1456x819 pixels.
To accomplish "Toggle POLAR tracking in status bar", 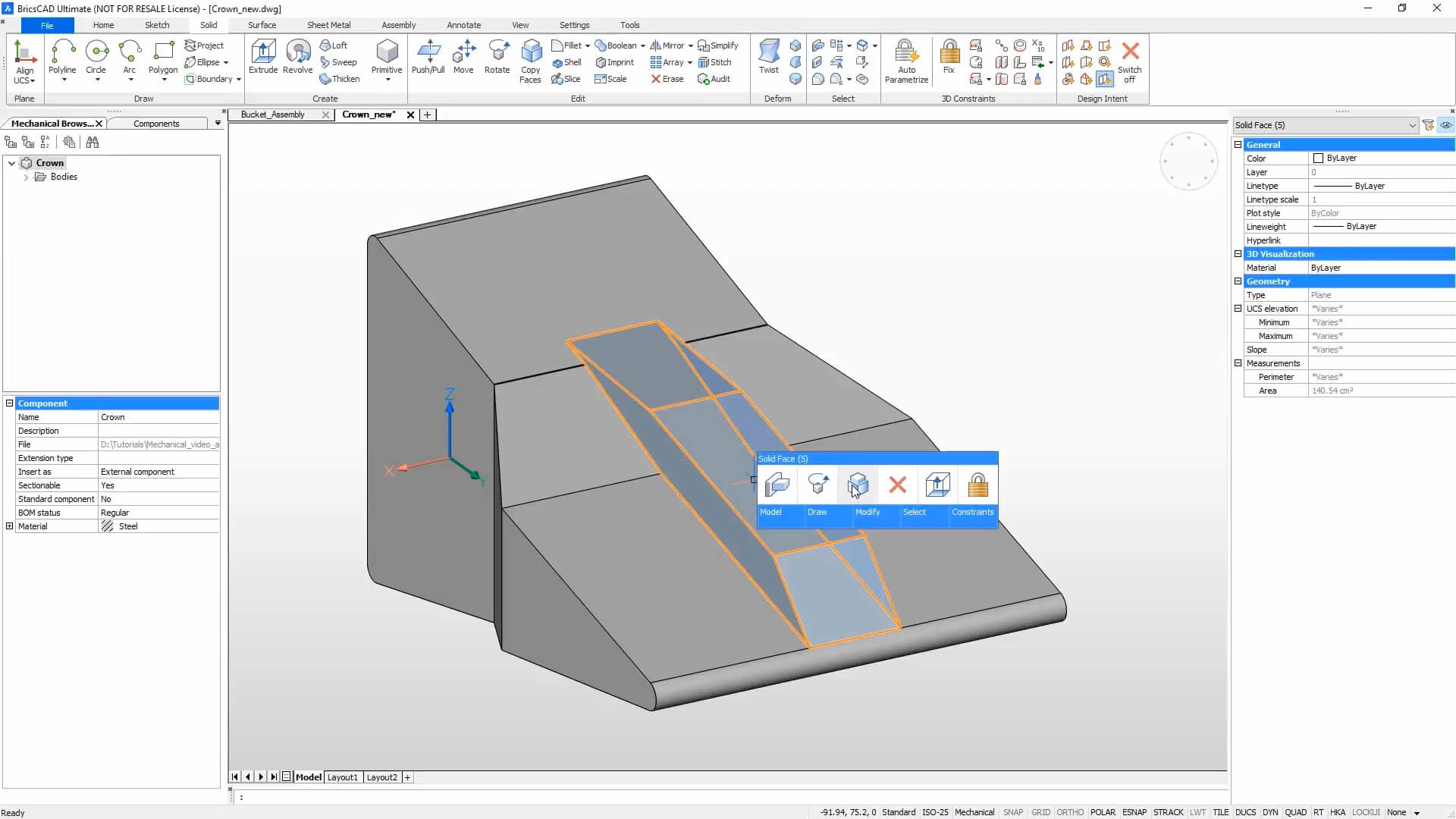I will pos(1103,812).
